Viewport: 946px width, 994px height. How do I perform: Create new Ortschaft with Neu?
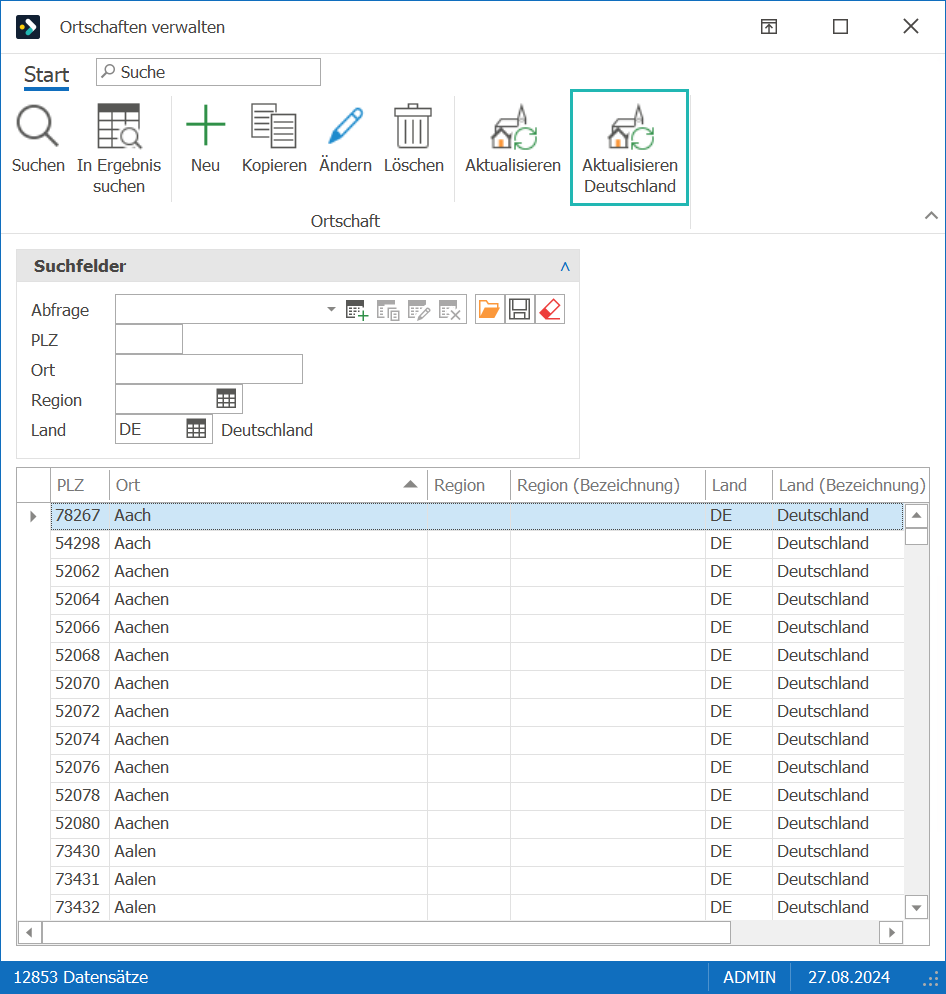click(205, 126)
